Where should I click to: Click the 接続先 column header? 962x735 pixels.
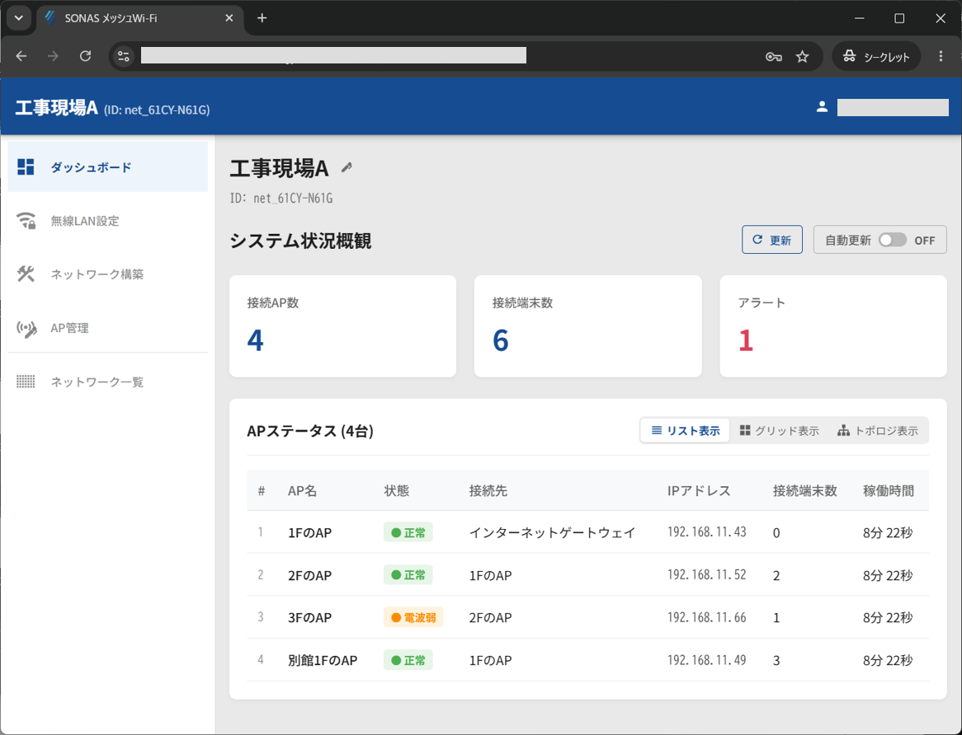pyautogui.click(x=488, y=491)
